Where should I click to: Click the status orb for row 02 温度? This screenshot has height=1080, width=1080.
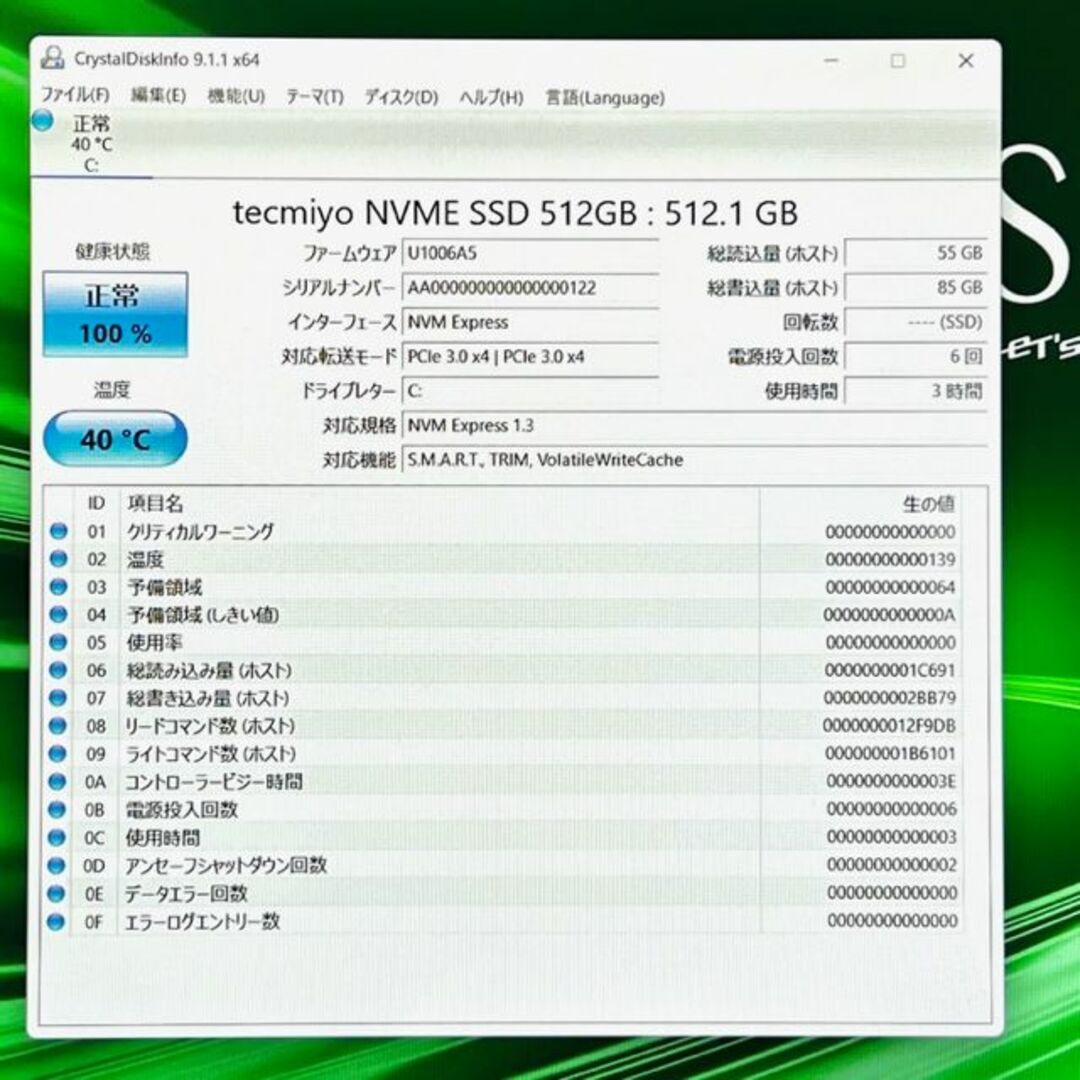(x=59, y=559)
